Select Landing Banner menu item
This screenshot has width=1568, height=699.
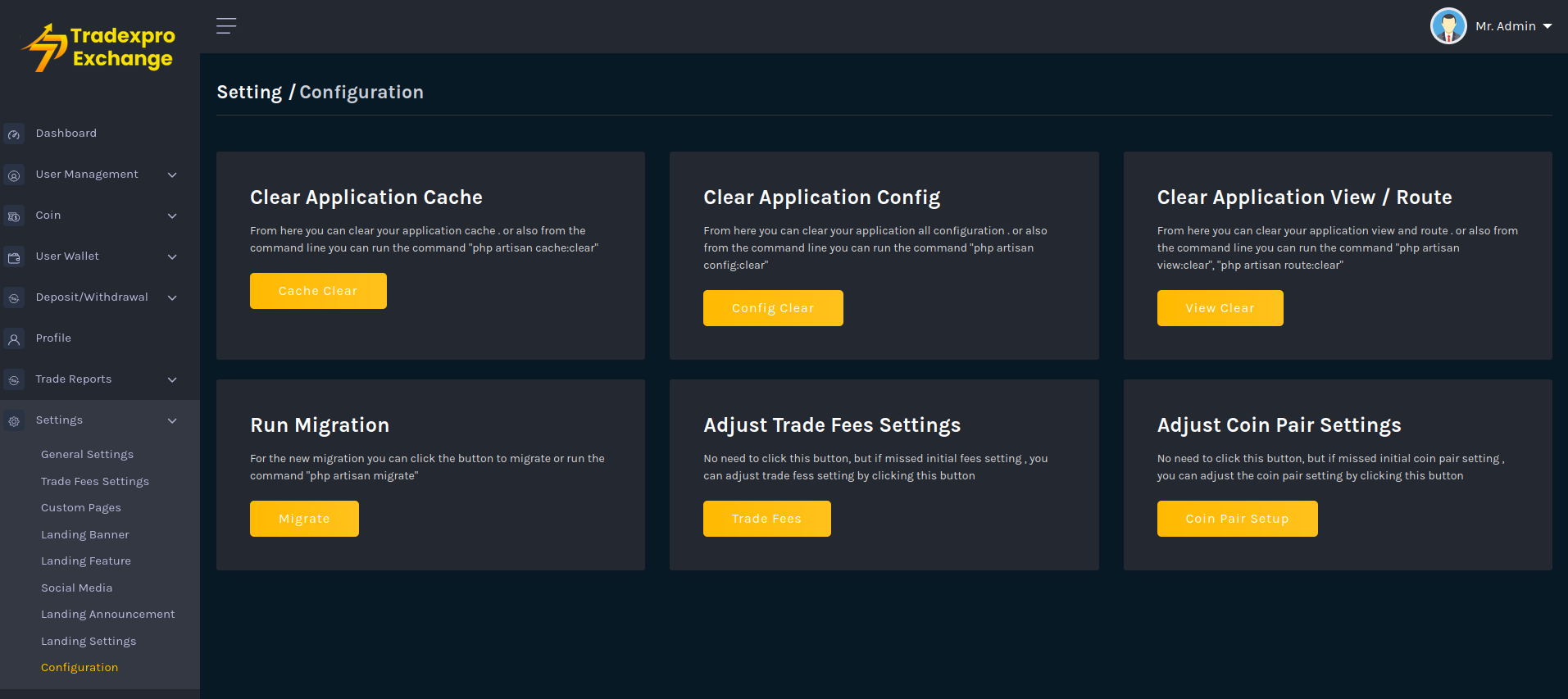tap(85, 534)
